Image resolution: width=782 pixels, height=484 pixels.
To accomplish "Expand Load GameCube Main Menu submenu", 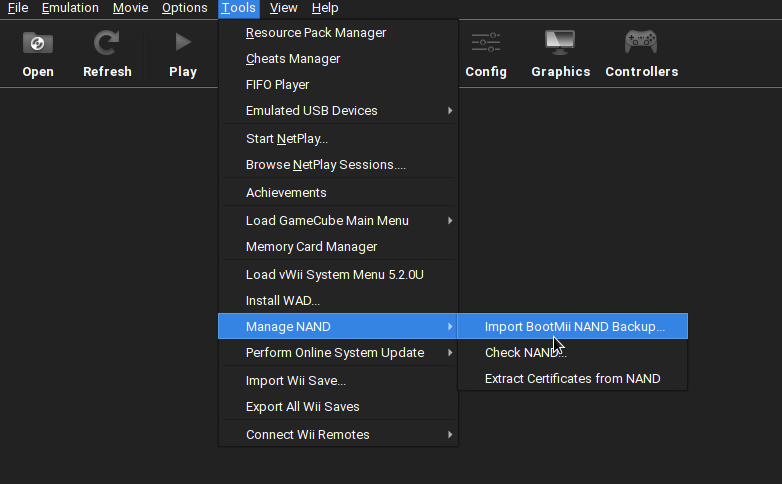I will coord(338,221).
